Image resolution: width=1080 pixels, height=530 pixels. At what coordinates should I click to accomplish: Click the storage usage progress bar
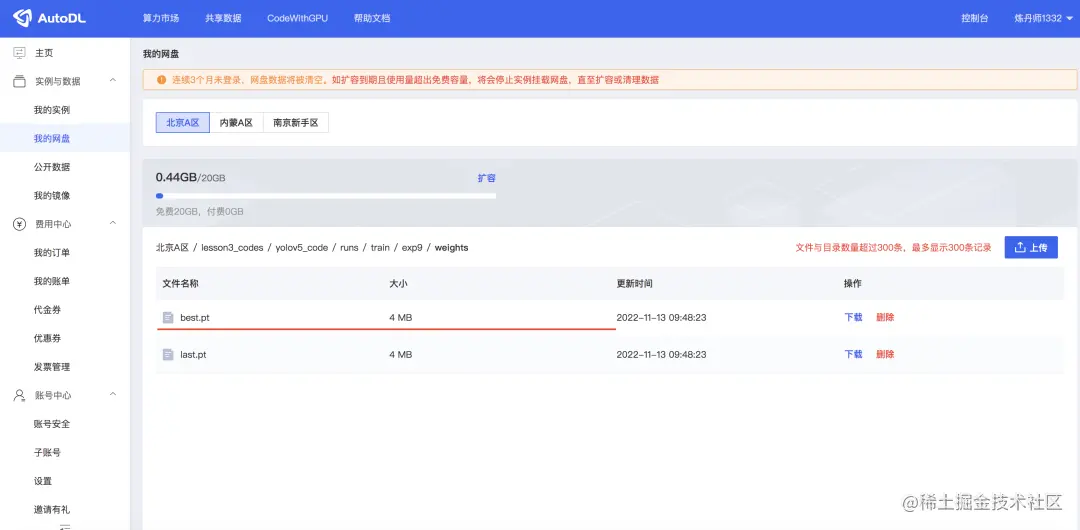326,196
